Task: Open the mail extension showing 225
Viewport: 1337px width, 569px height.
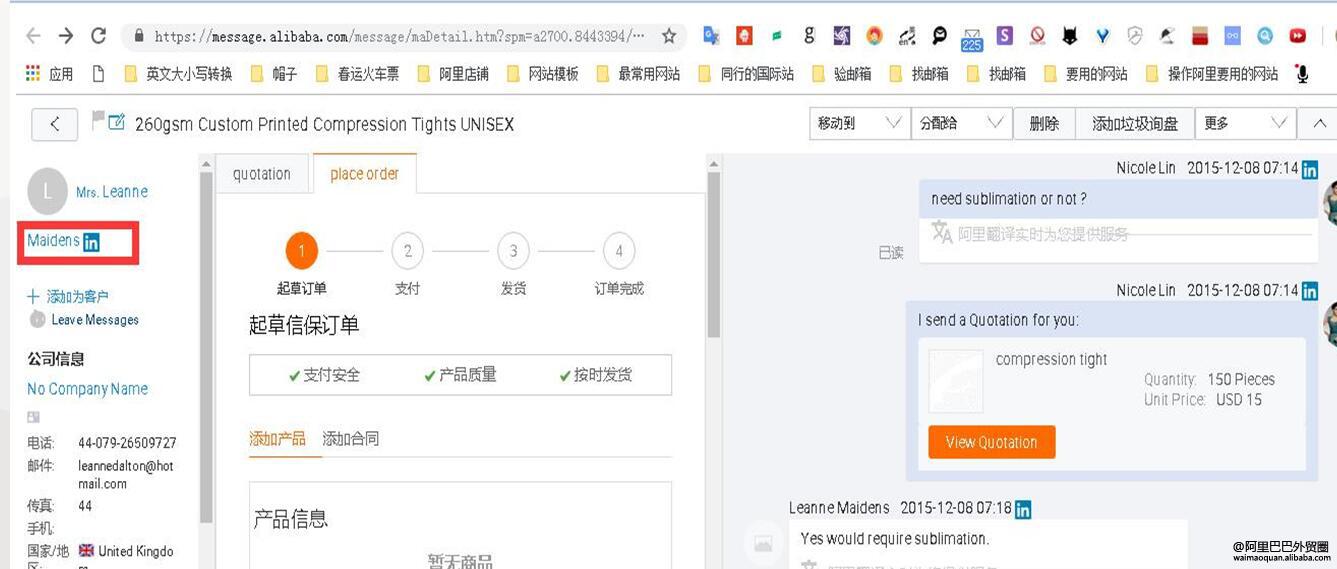Action: (x=971, y=39)
